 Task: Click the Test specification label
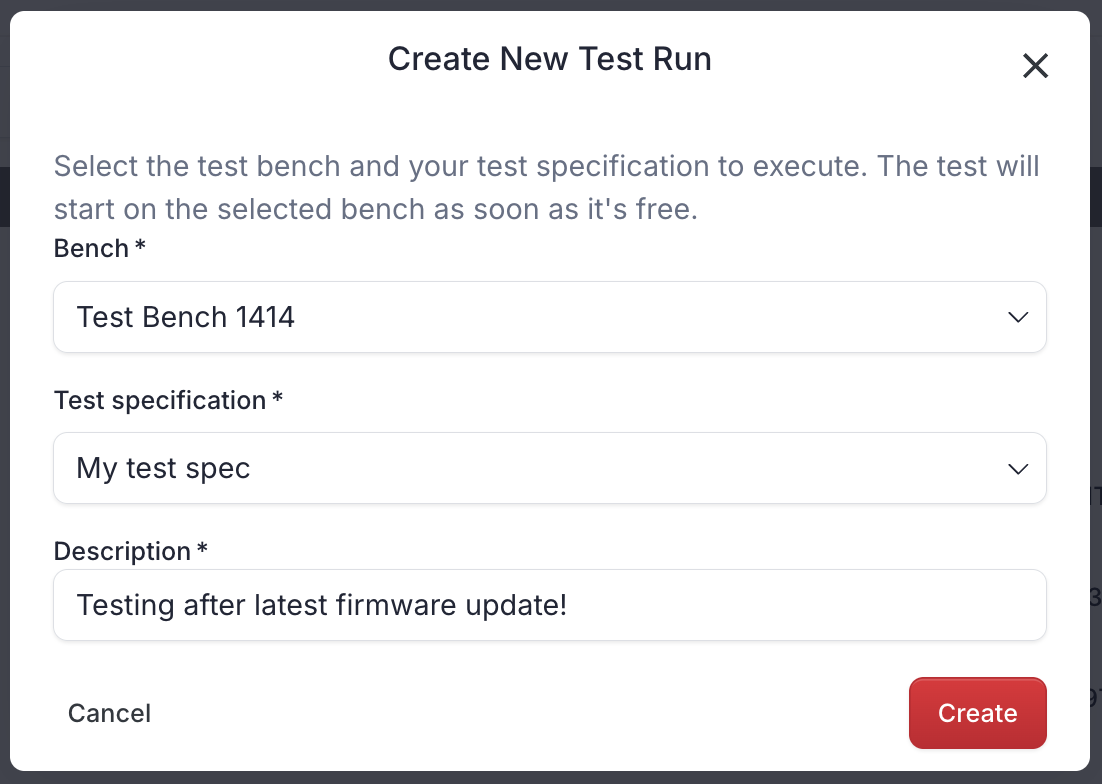(160, 400)
